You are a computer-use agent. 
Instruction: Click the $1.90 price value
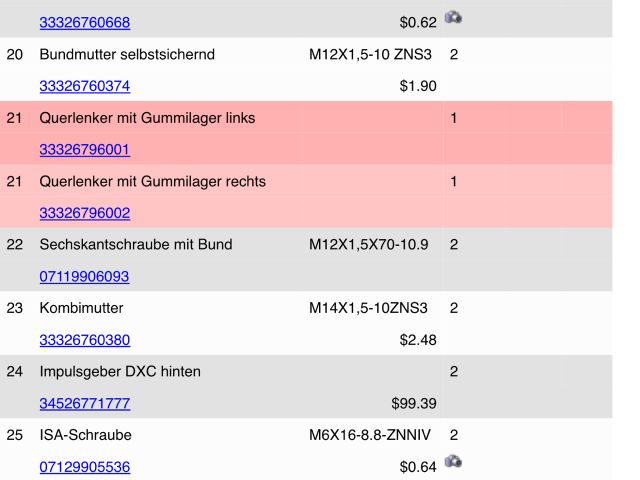[418, 87]
